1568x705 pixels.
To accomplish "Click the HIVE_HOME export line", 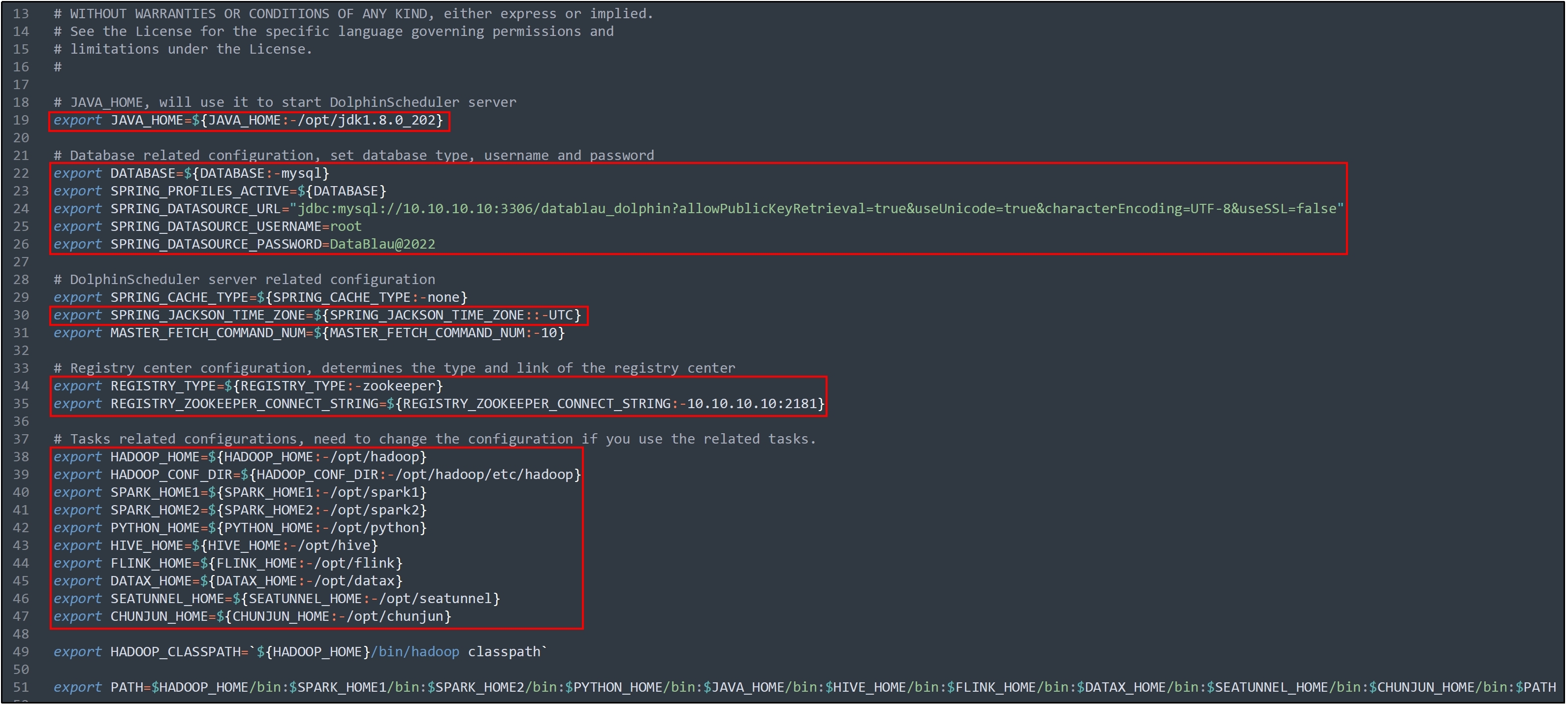I will pyautogui.click(x=216, y=545).
